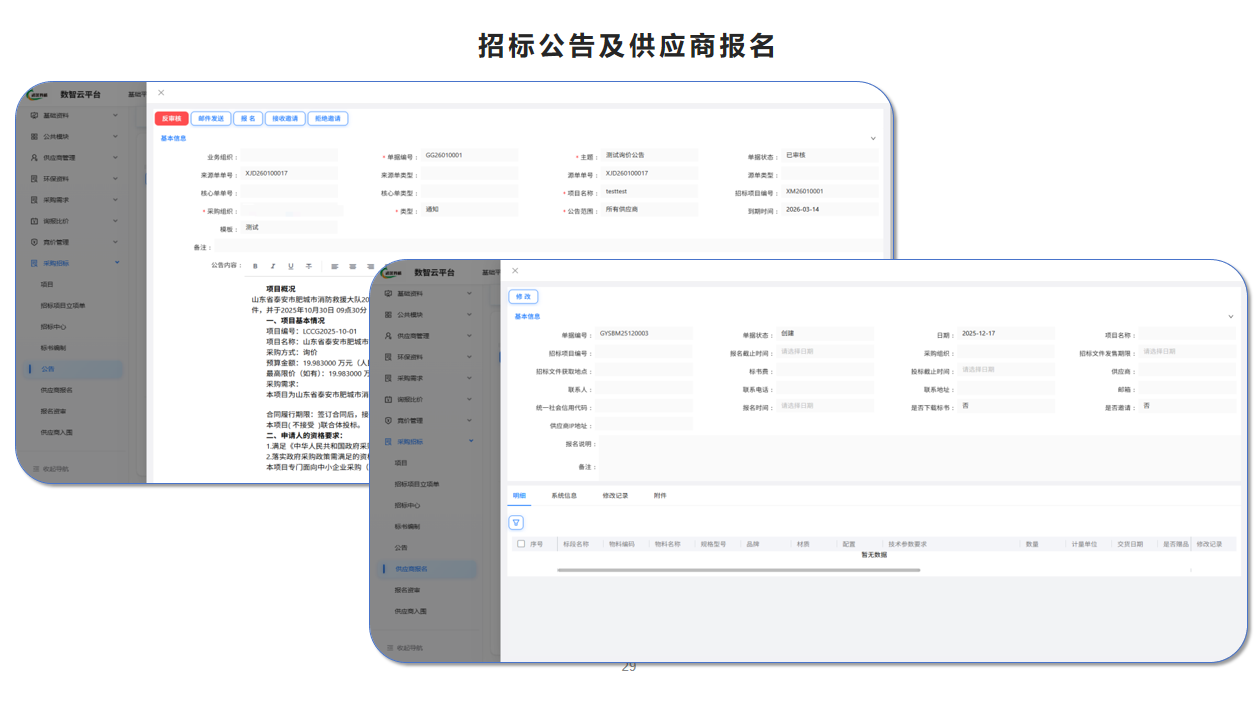Open 招标中心 in back window sidebar

54,326
